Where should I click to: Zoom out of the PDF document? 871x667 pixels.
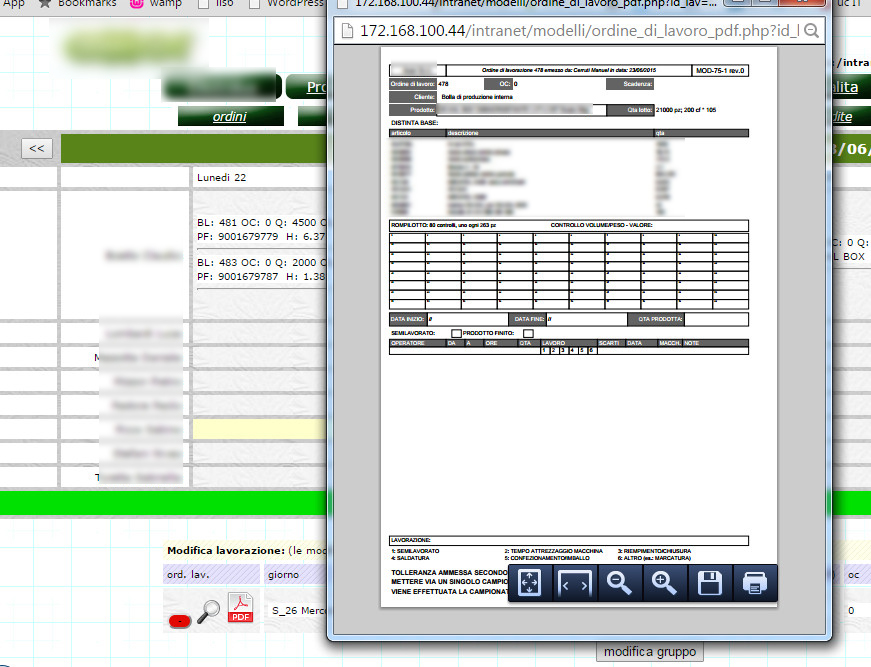[620, 584]
